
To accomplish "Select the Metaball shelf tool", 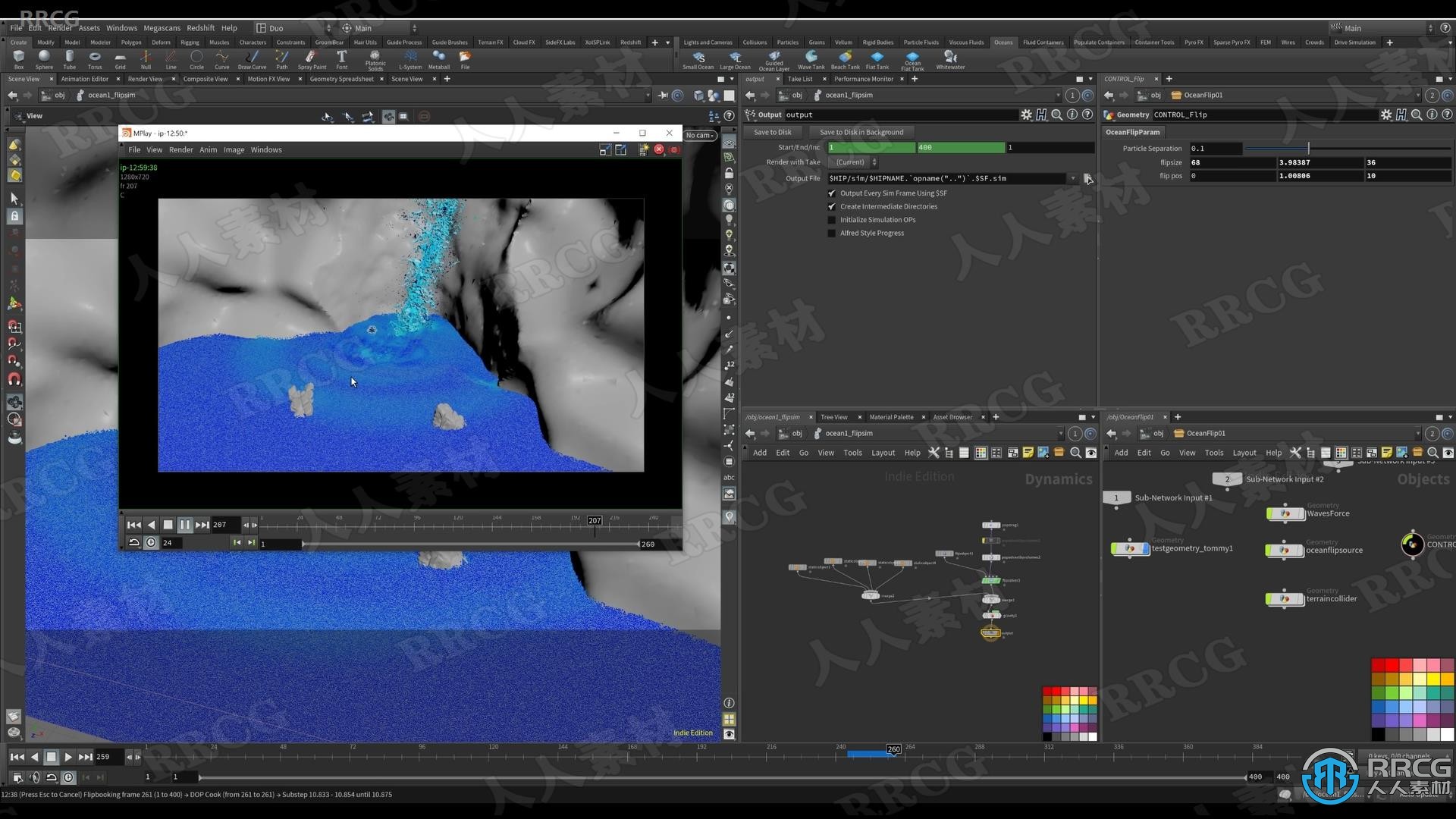I will [438, 59].
